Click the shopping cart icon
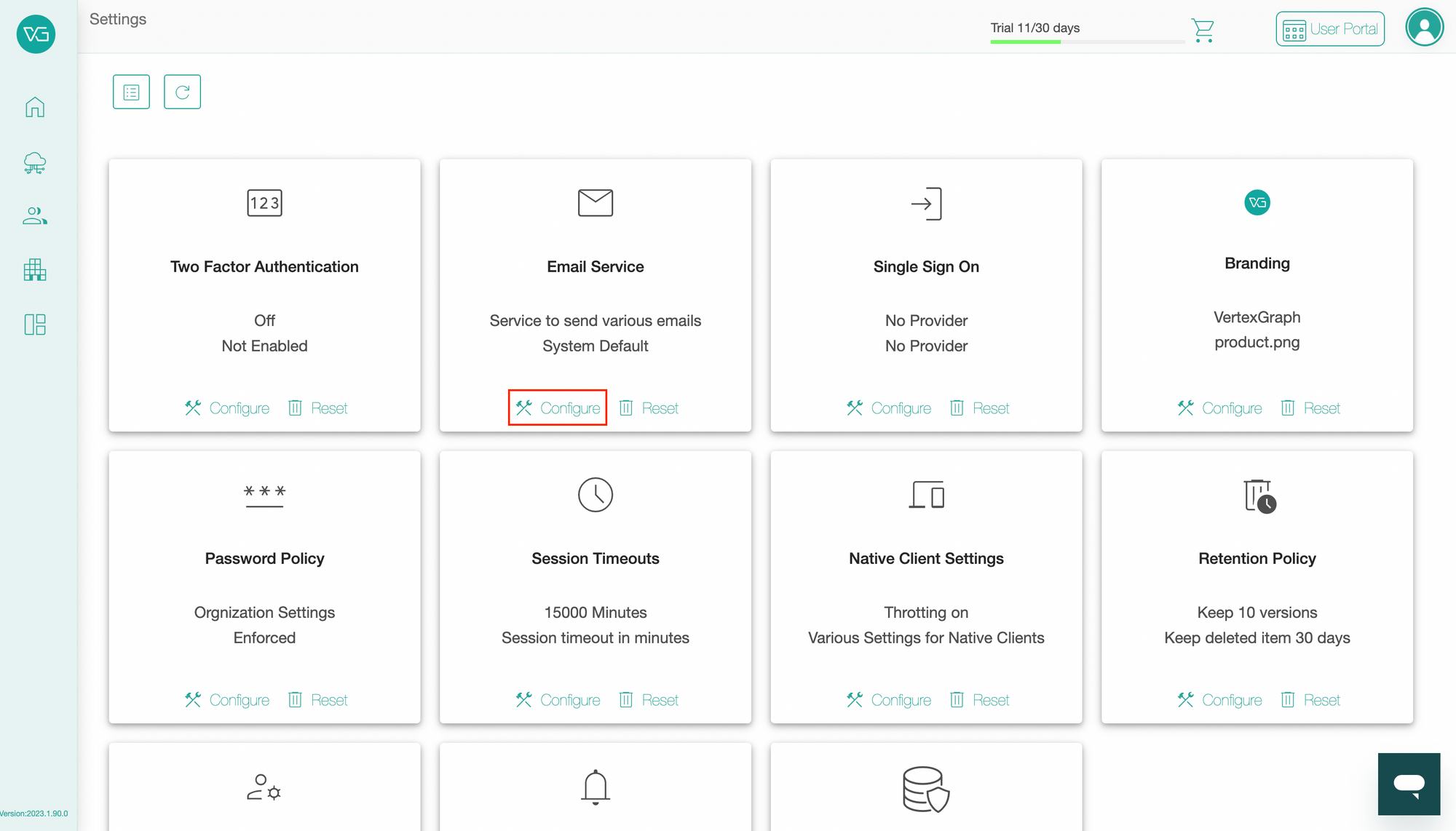The height and width of the screenshot is (831, 1456). 1203,30
